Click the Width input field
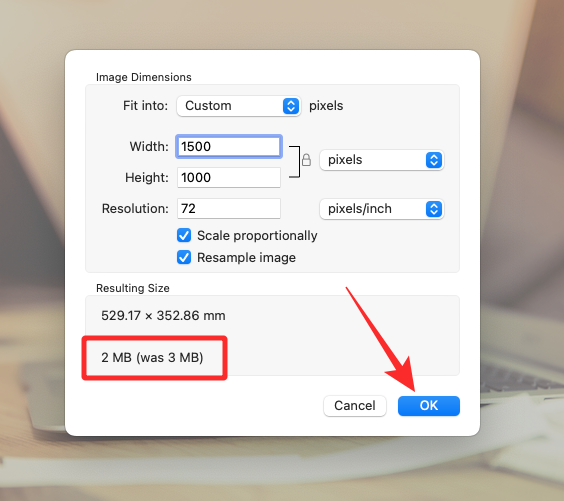The height and width of the screenshot is (501, 564). 229,146
